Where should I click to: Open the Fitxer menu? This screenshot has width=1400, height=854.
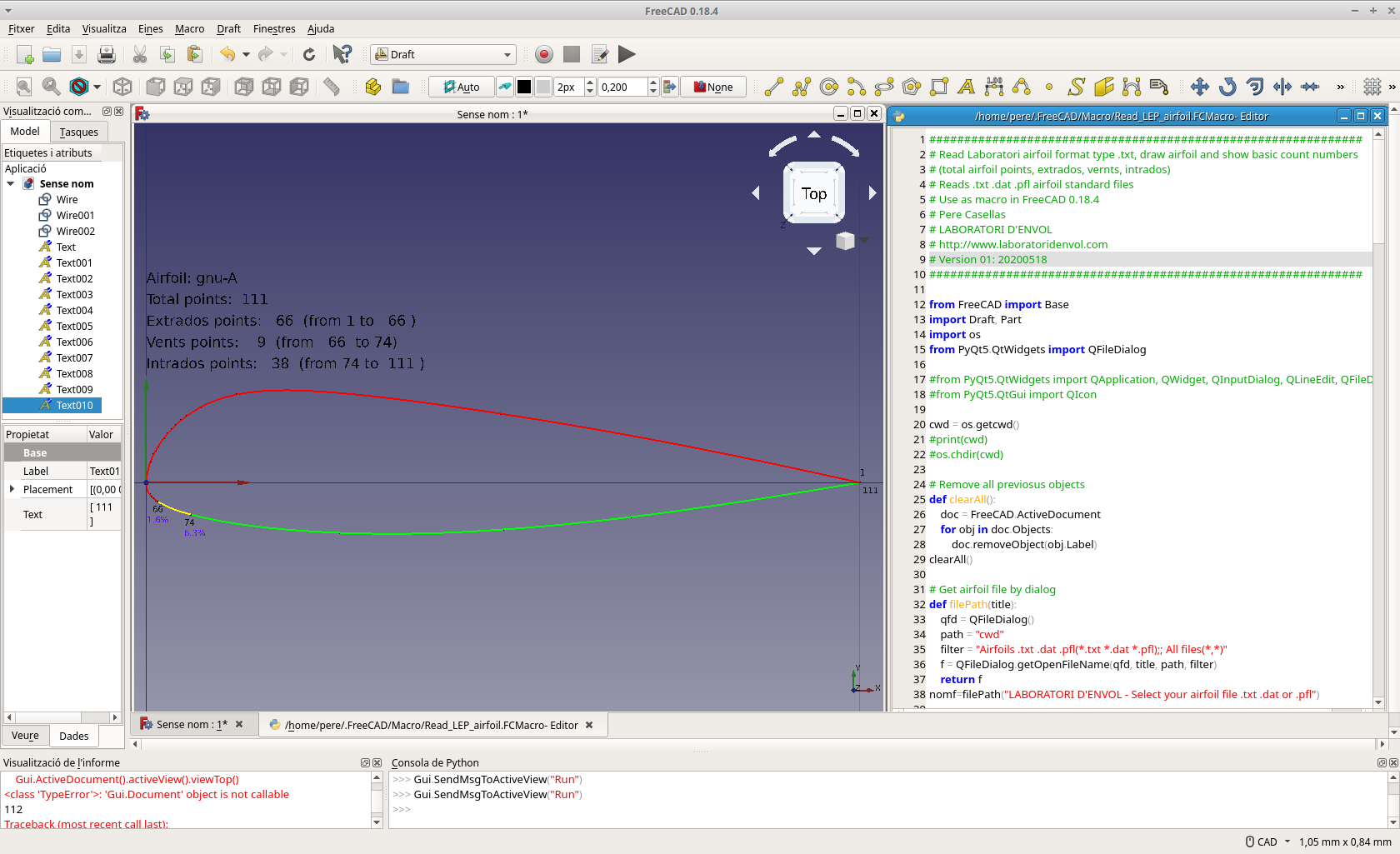point(22,28)
